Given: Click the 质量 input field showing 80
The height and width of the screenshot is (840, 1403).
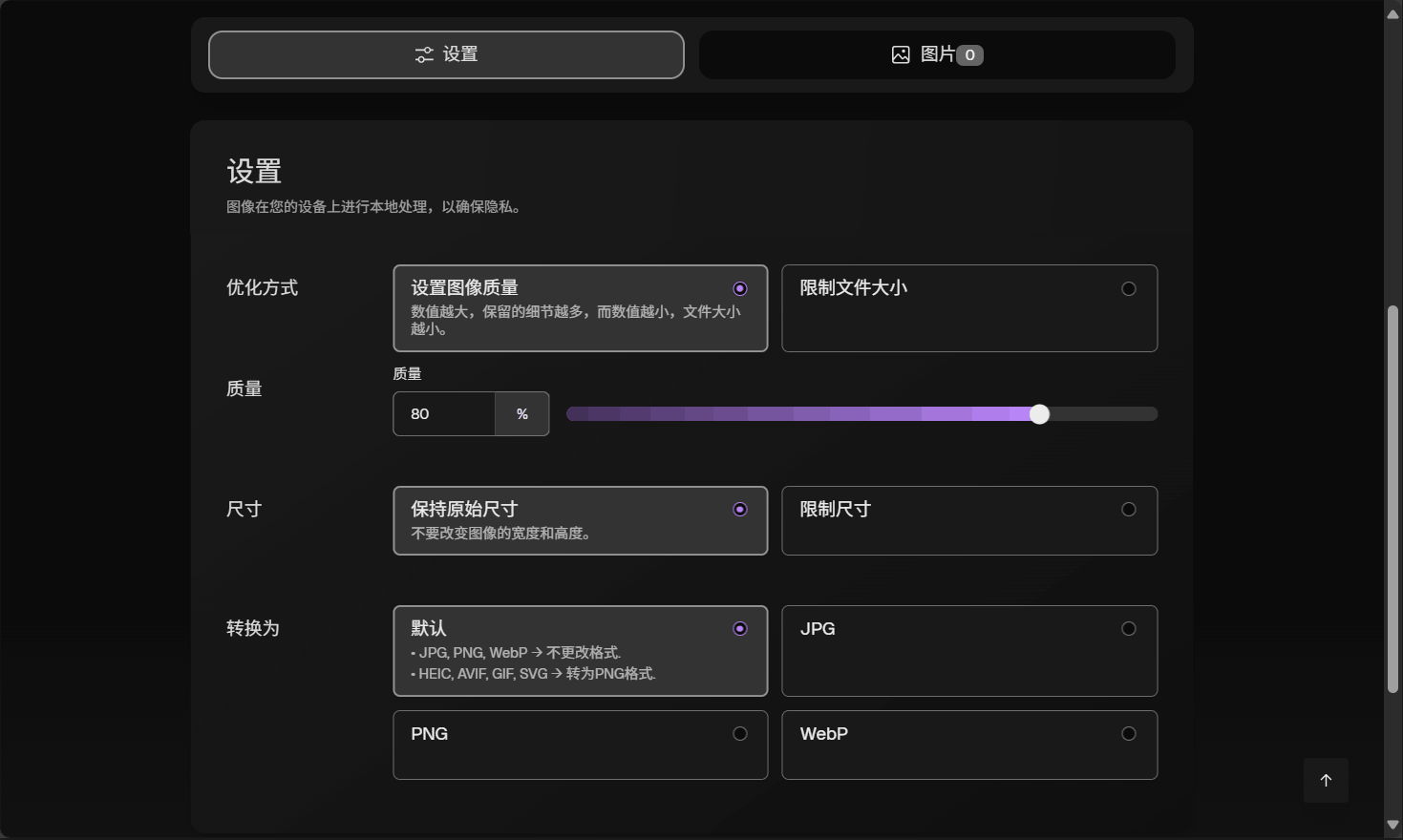Looking at the screenshot, I should point(444,413).
